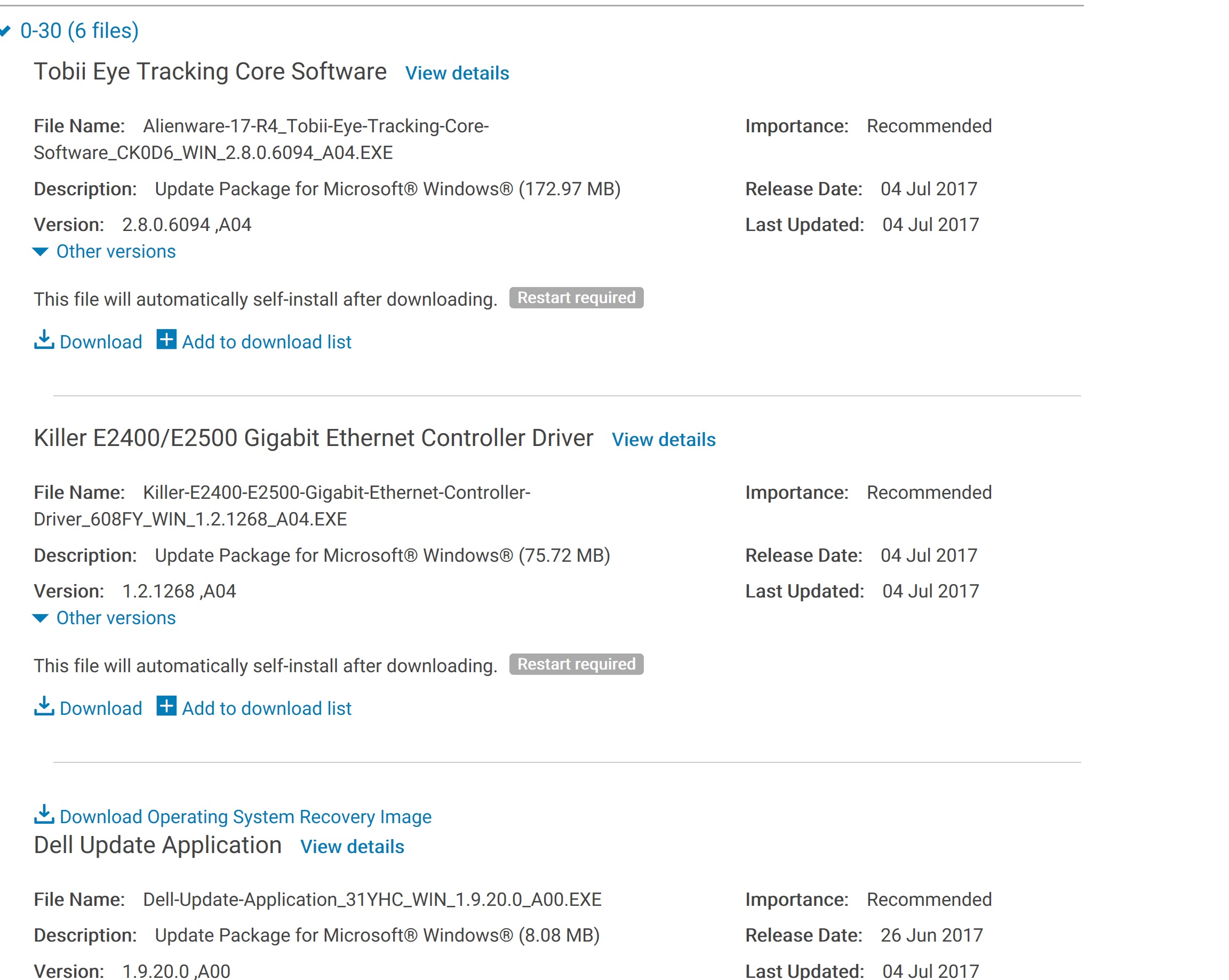This screenshot has height=980, width=1229.
Task: Click Dell Update Importance Recommended value
Action: pos(929,899)
